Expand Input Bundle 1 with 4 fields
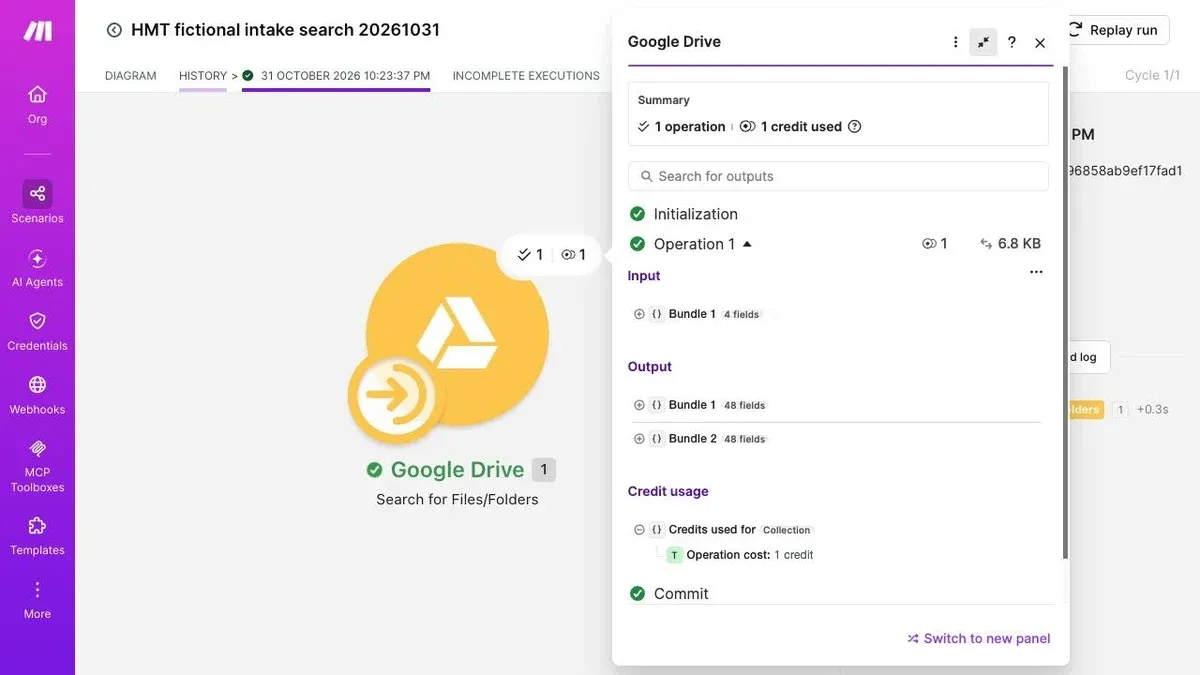 pyautogui.click(x=639, y=314)
